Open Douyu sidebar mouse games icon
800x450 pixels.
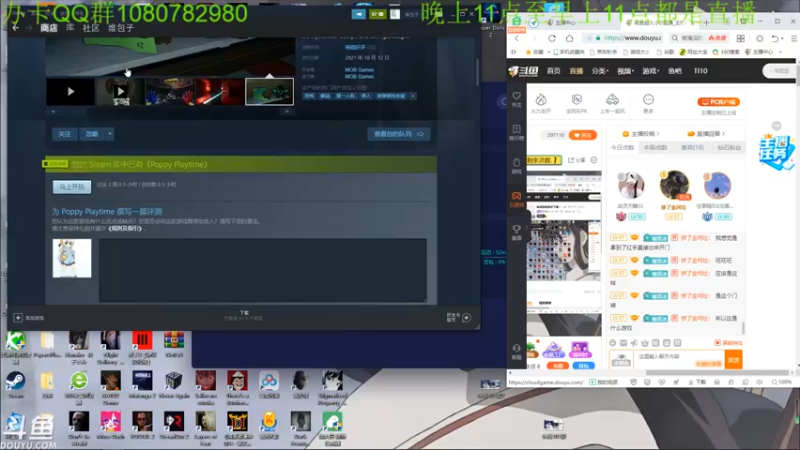click(x=516, y=163)
